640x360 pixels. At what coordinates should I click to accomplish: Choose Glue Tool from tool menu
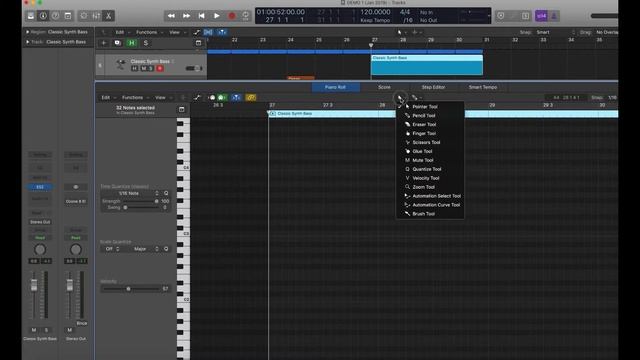[x=430, y=151]
